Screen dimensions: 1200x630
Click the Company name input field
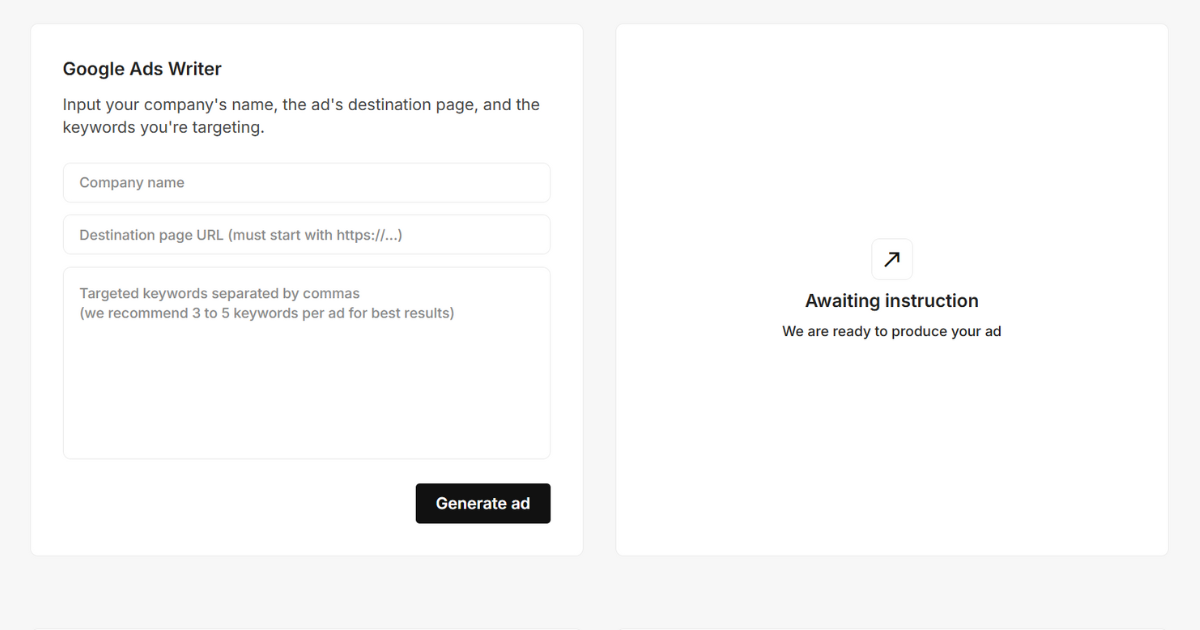pyautogui.click(x=306, y=183)
